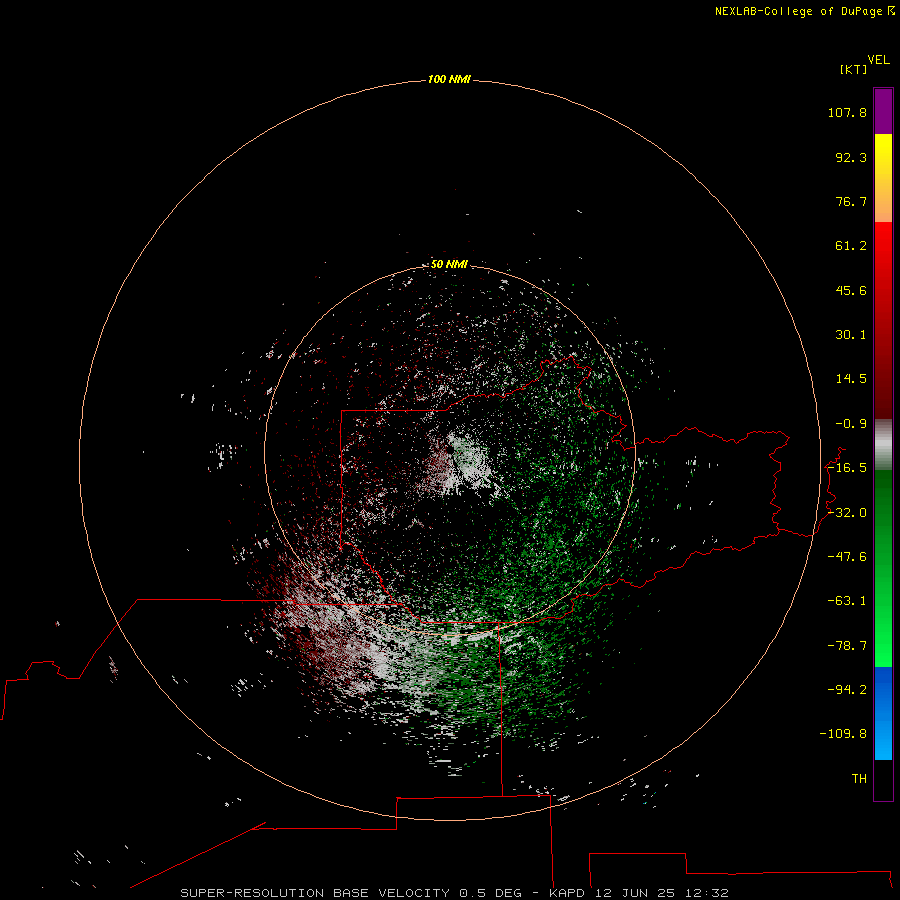This screenshot has width=900, height=900.
Task: Click the -47.6 legend value
Action: [847, 557]
